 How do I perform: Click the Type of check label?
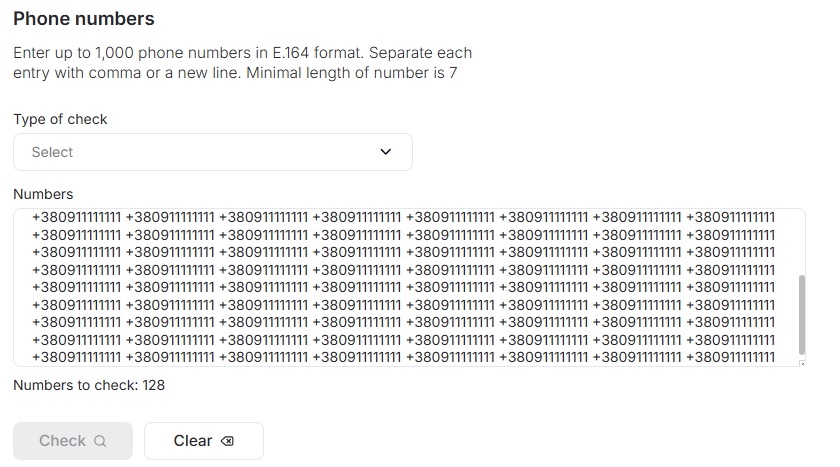point(60,119)
